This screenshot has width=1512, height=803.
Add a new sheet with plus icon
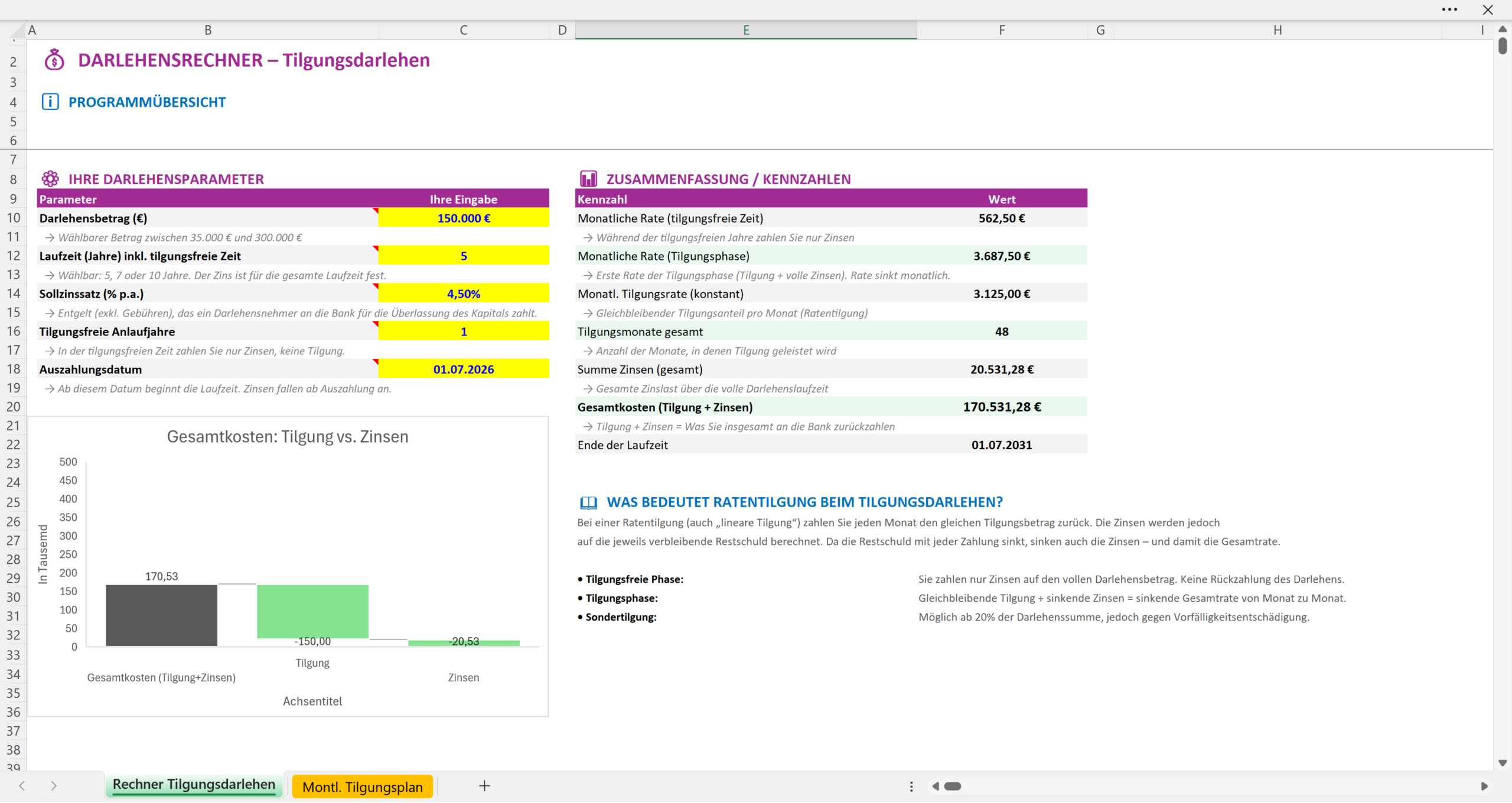484,786
